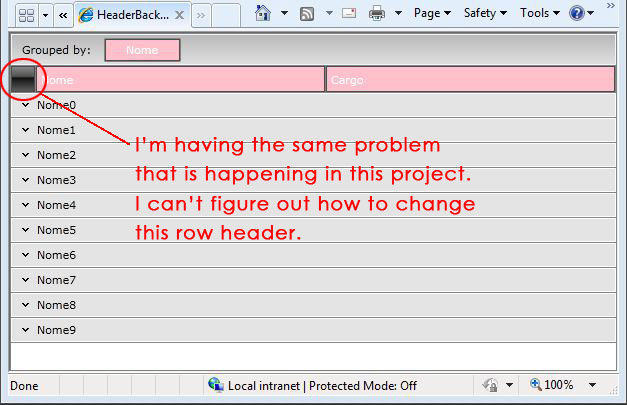Open the Quick Tabs grid view icon
Image resolution: width=627 pixels, height=405 pixels.
click(27, 16)
